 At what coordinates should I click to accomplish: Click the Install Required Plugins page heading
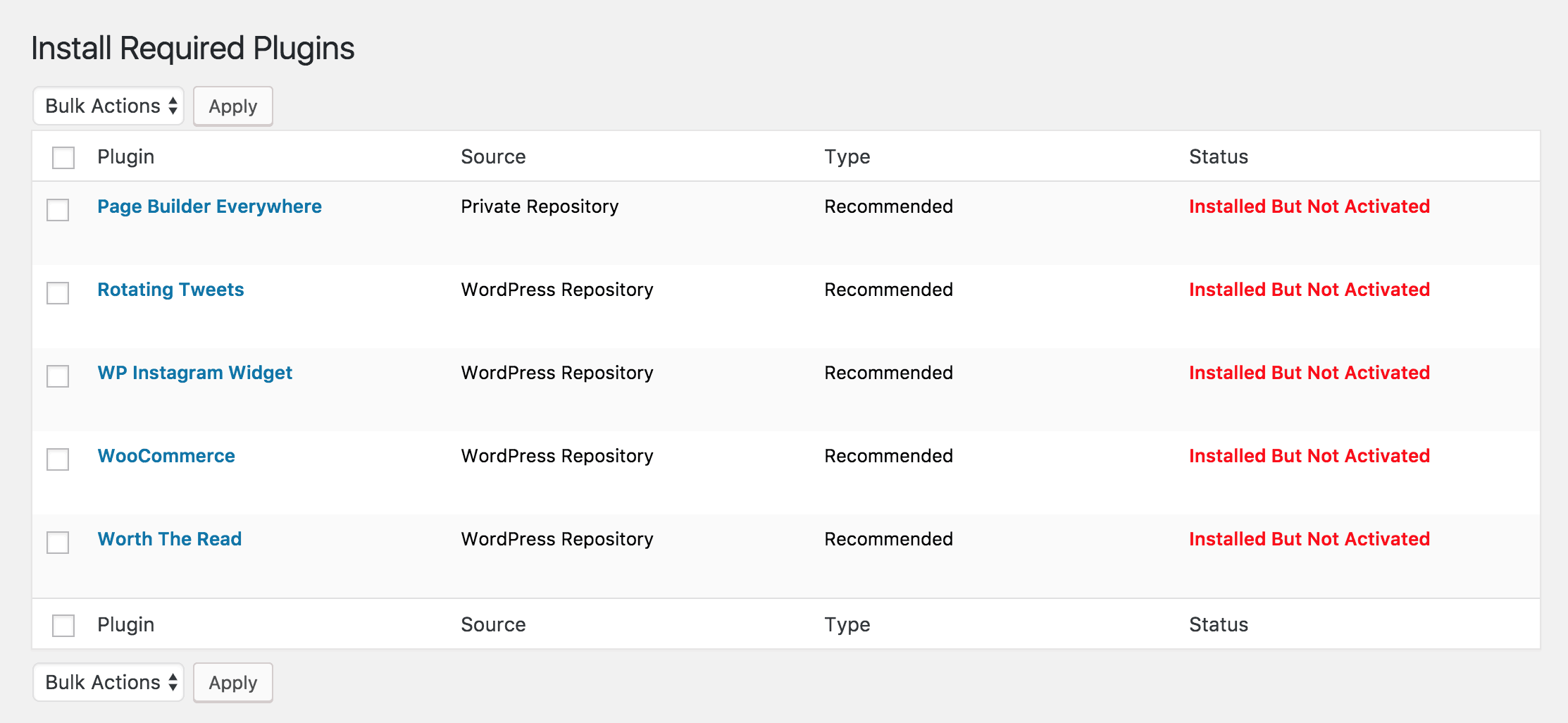click(193, 49)
